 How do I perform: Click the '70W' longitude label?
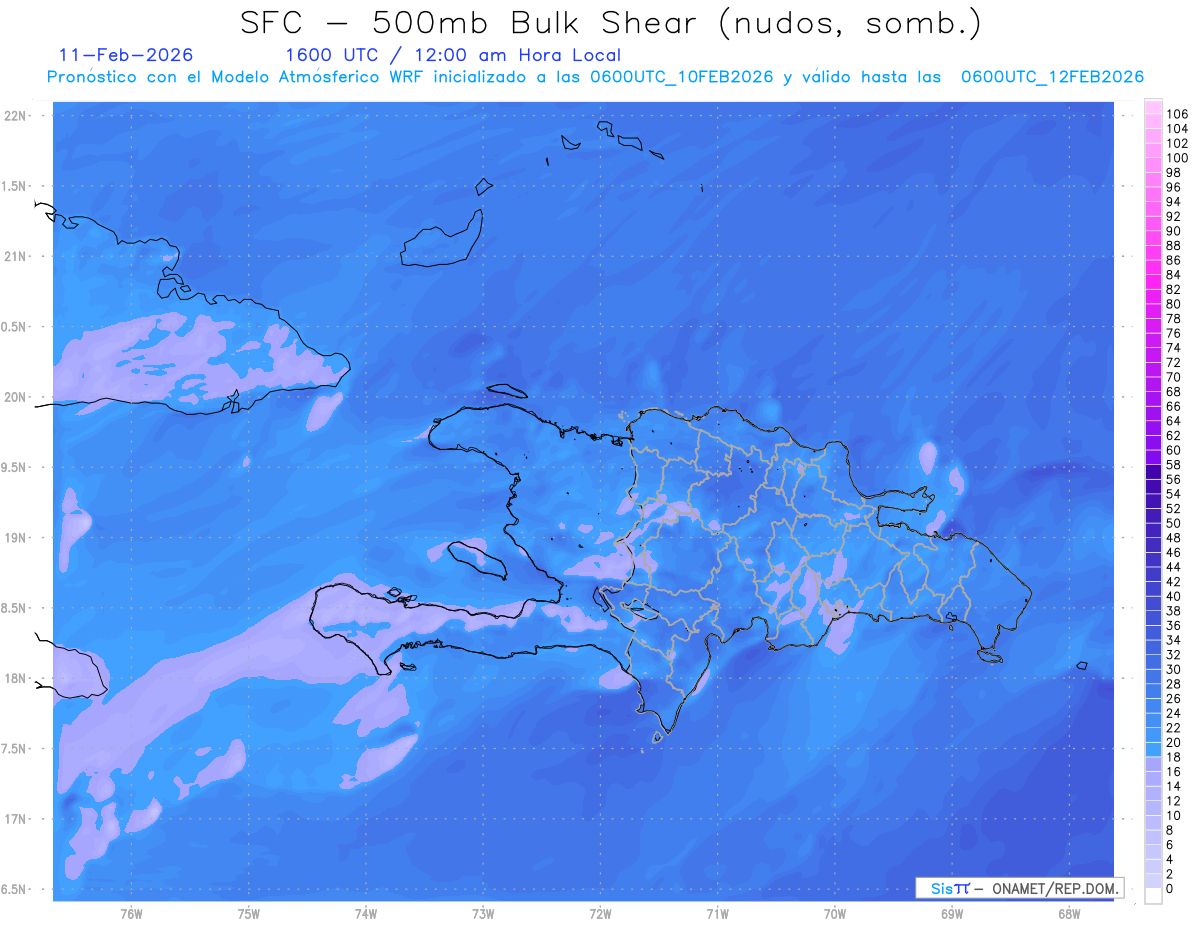(835, 913)
